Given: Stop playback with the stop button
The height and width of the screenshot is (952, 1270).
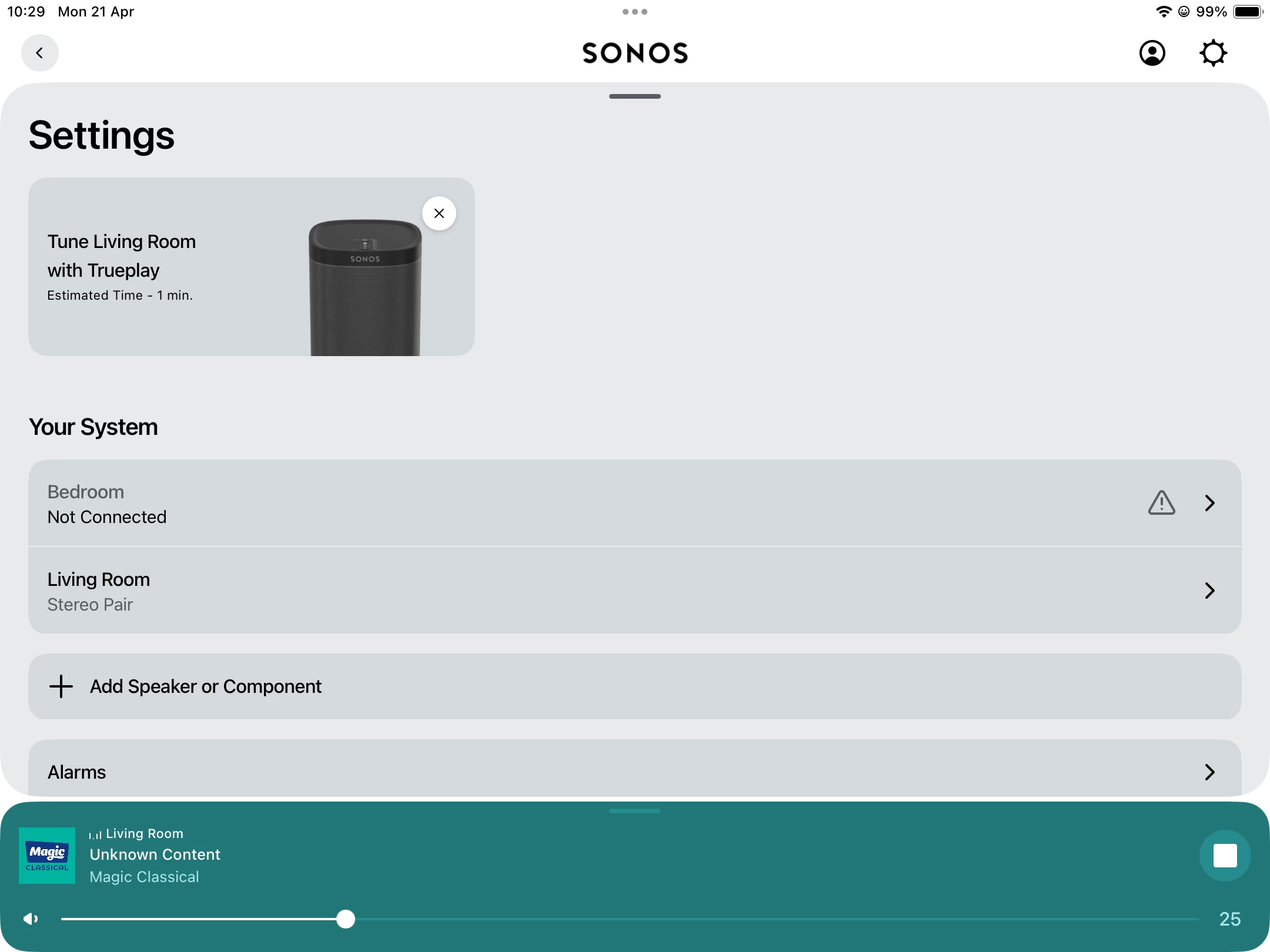Looking at the screenshot, I should click(1225, 856).
